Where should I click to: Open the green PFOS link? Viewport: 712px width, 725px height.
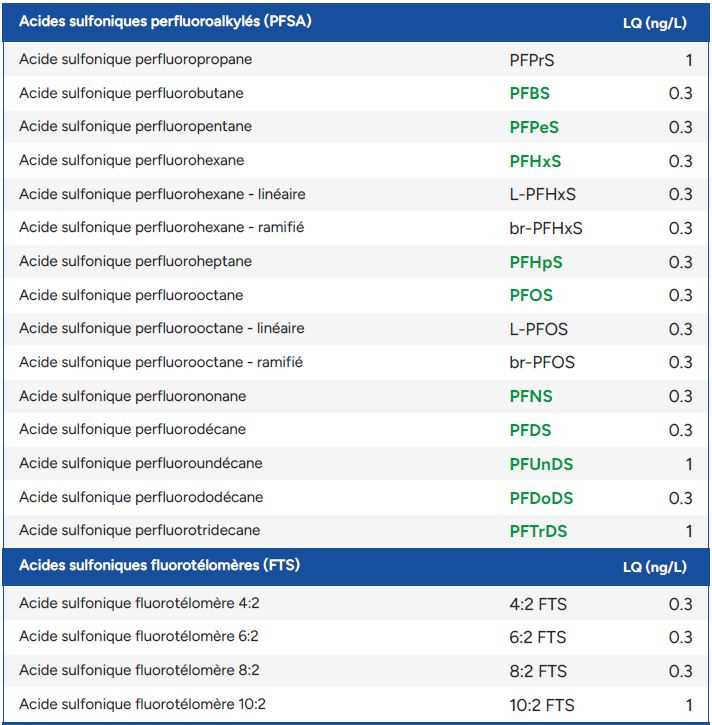pos(531,295)
